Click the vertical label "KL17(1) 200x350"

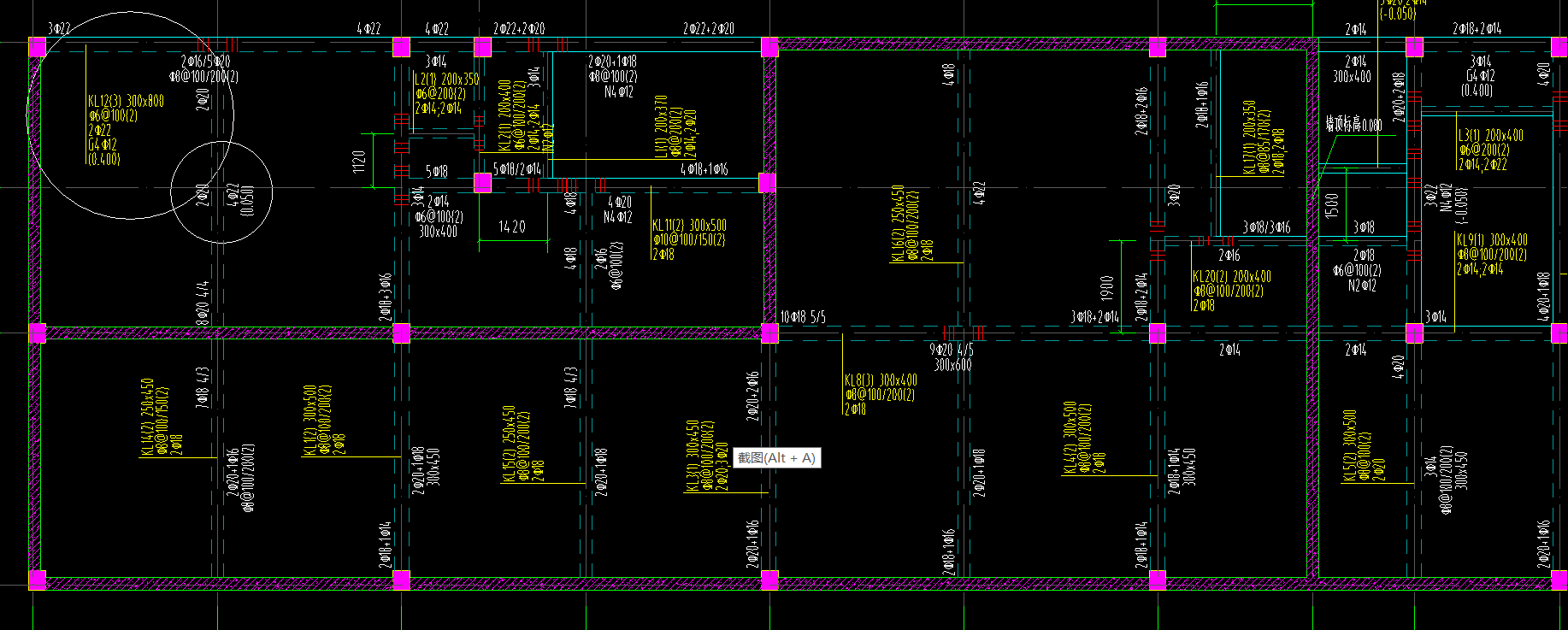[1249, 138]
